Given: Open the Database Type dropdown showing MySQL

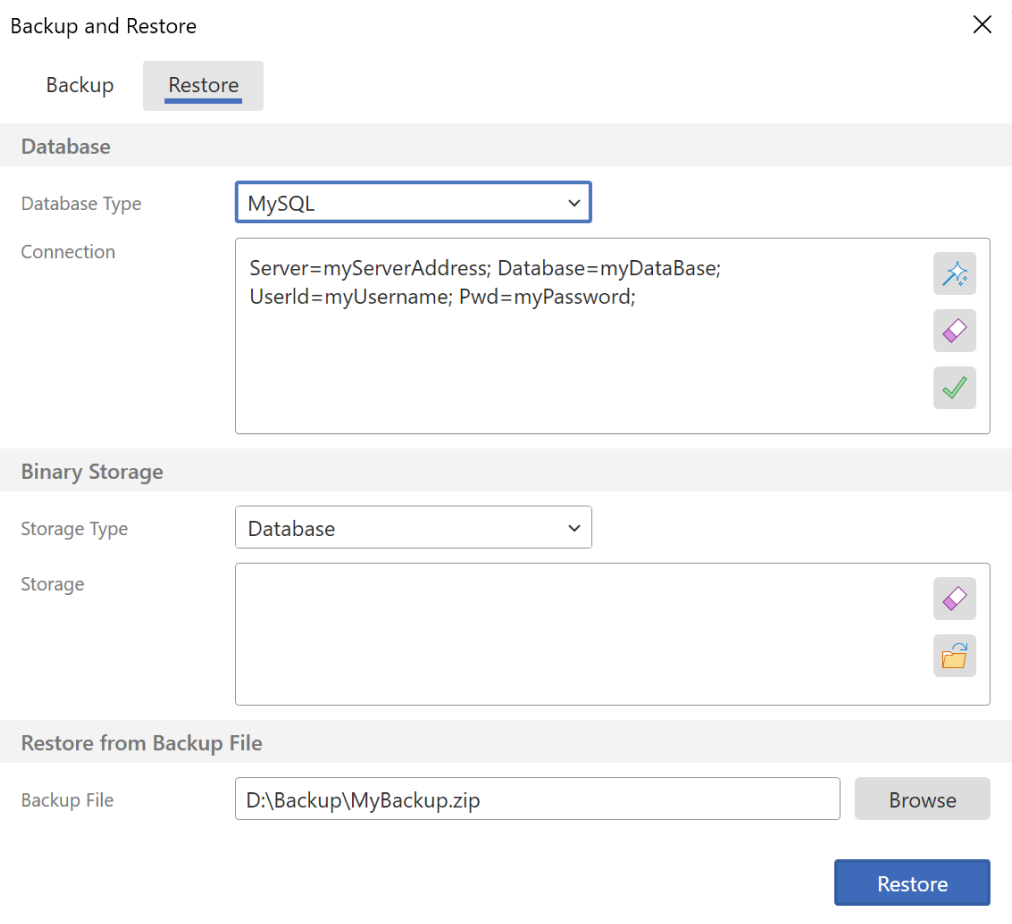Looking at the screenshot, I should 413,203.
